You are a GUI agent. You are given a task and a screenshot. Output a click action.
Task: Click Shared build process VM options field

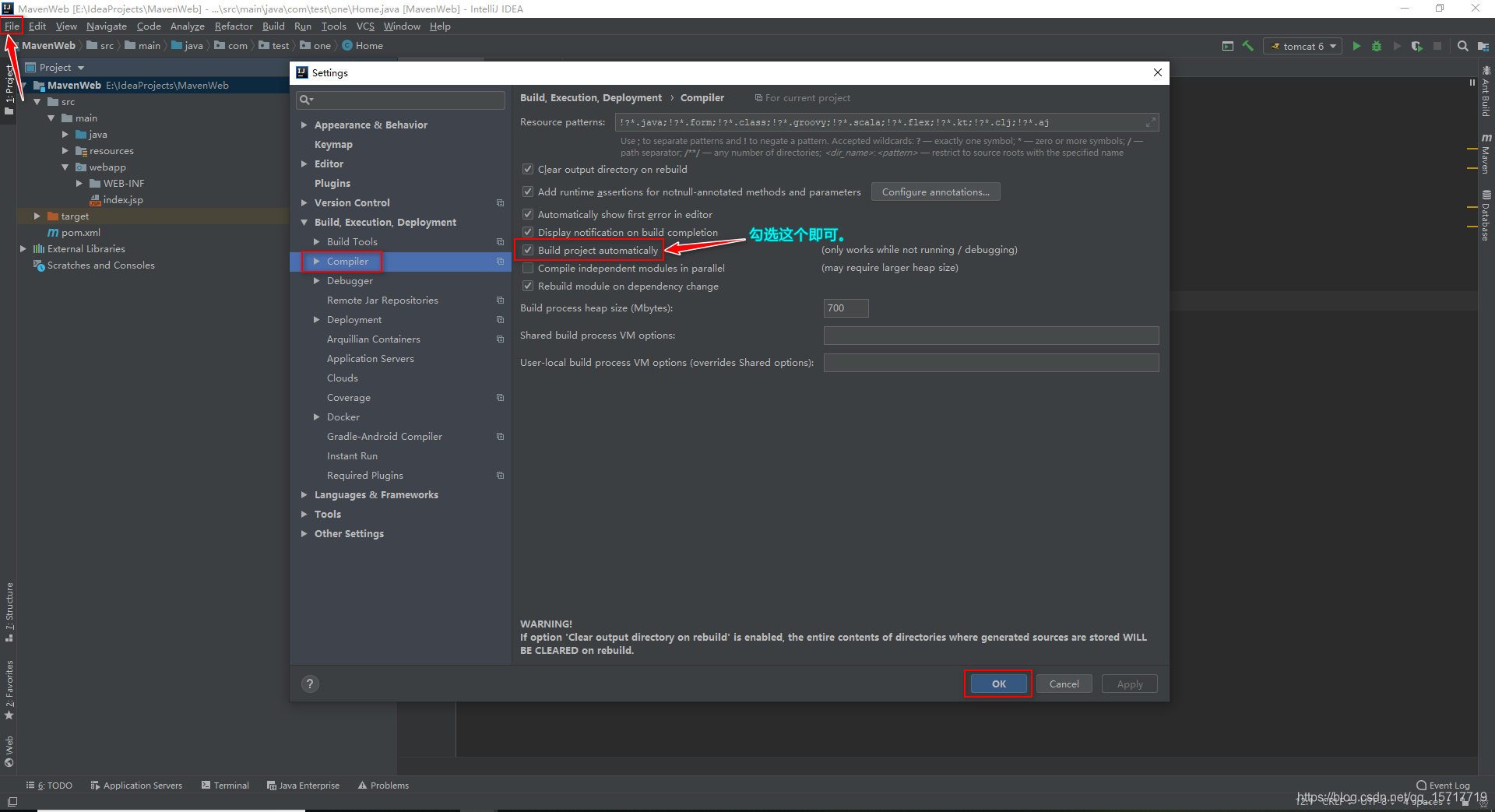coord(991,336)
